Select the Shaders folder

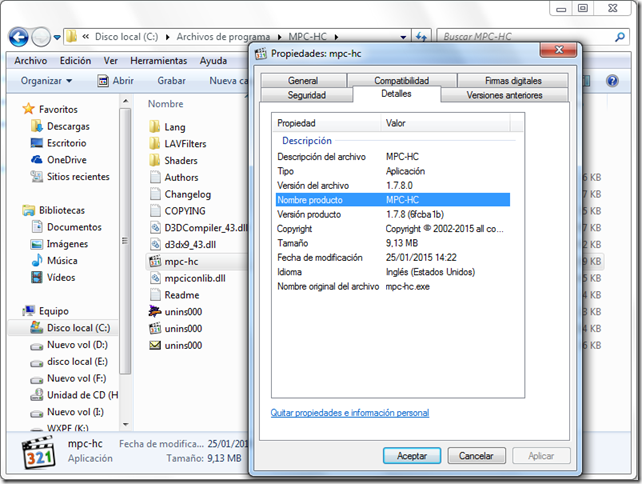tap(173, 161)
